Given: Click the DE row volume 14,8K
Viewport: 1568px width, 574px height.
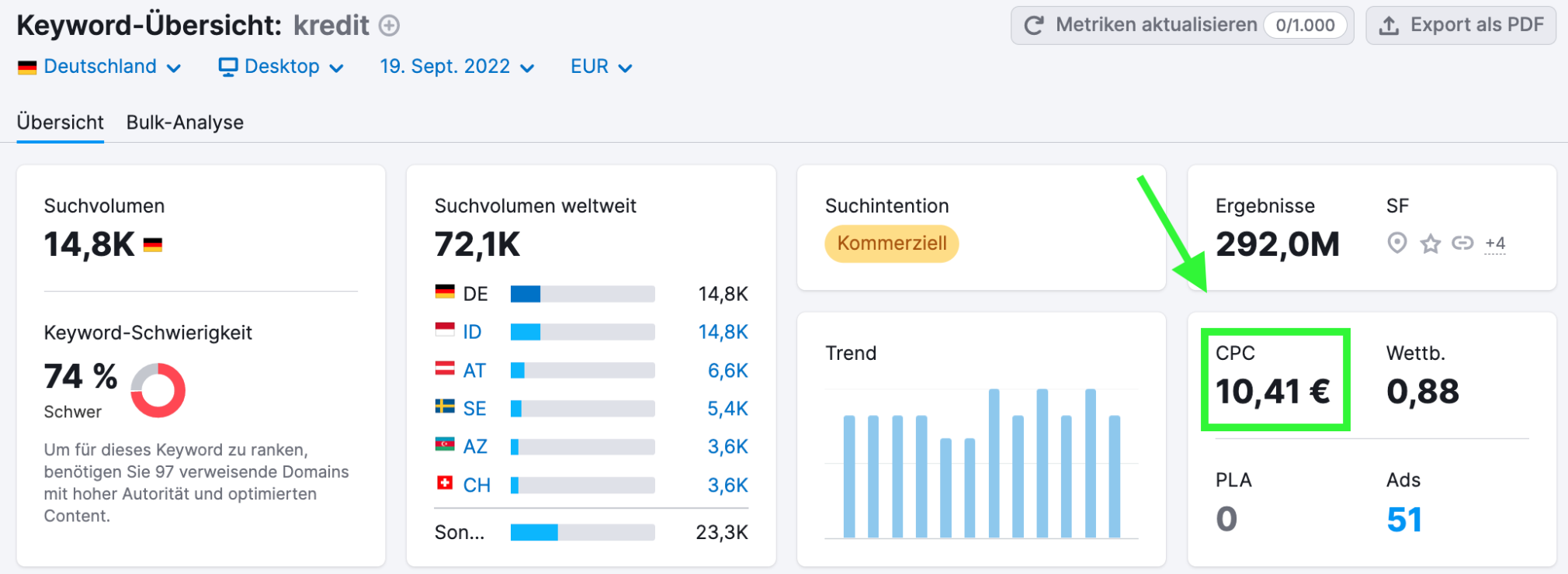Looking at the screenshot, I should (x=723, y=294).
